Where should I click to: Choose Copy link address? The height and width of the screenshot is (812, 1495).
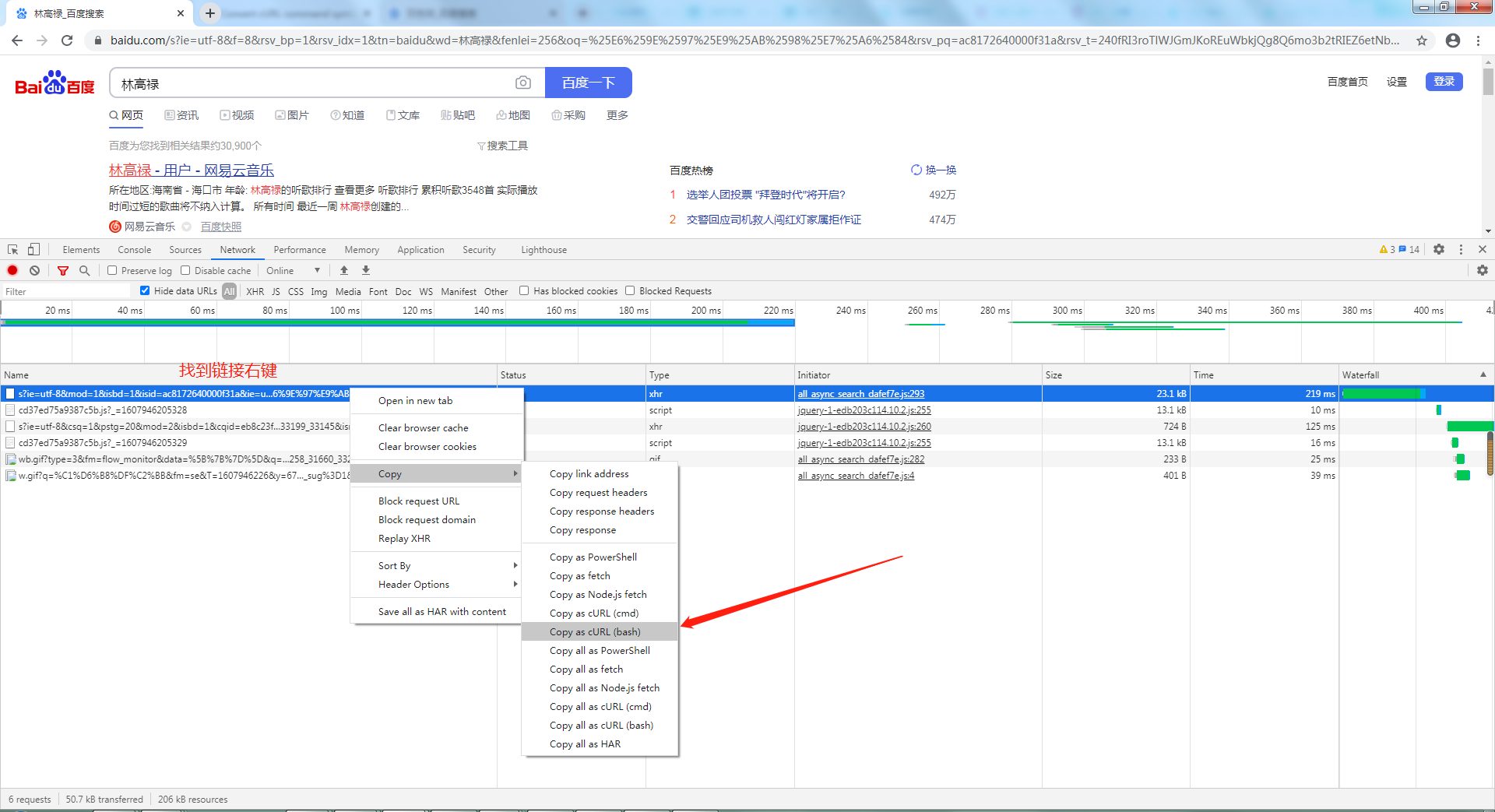(x=600, y=474)
